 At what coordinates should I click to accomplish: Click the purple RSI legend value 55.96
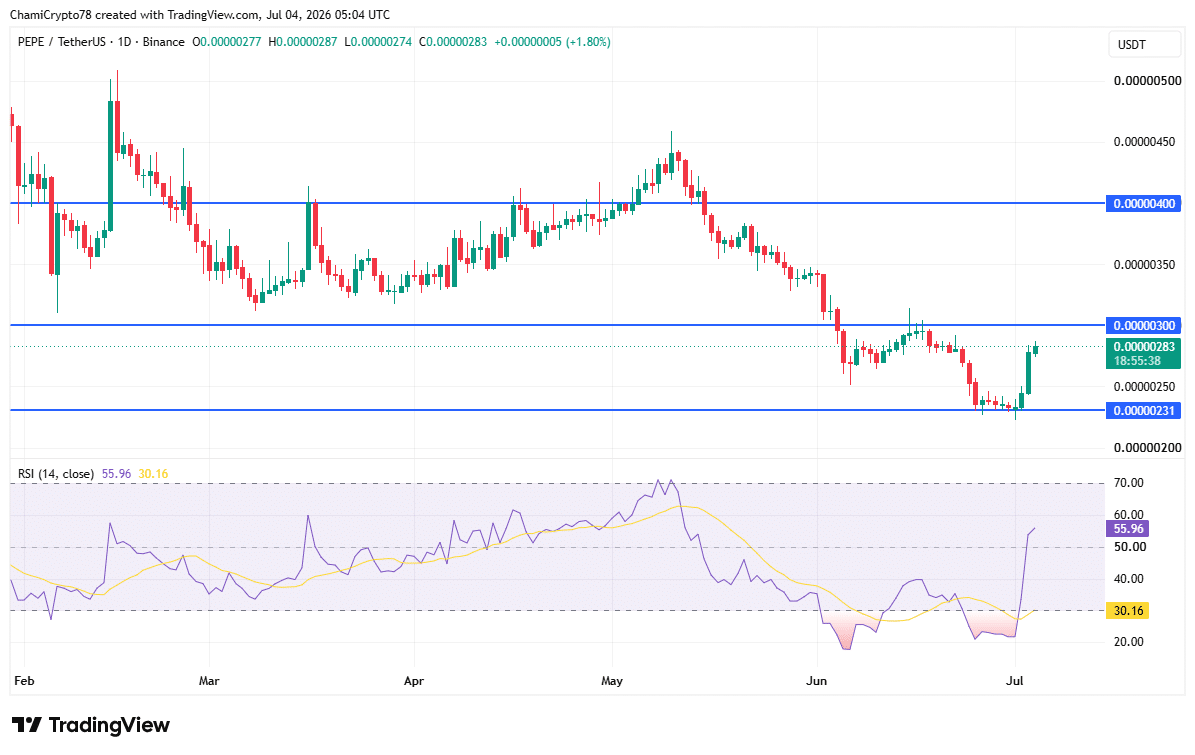[x=117, y=474]
